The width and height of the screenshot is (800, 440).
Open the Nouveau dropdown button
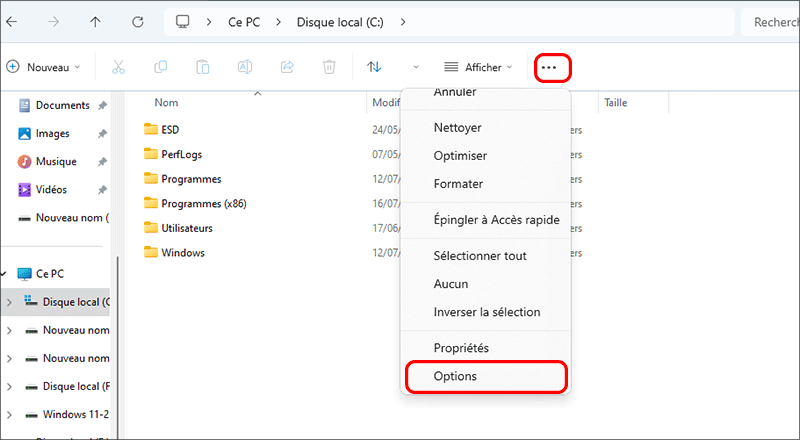43,67
